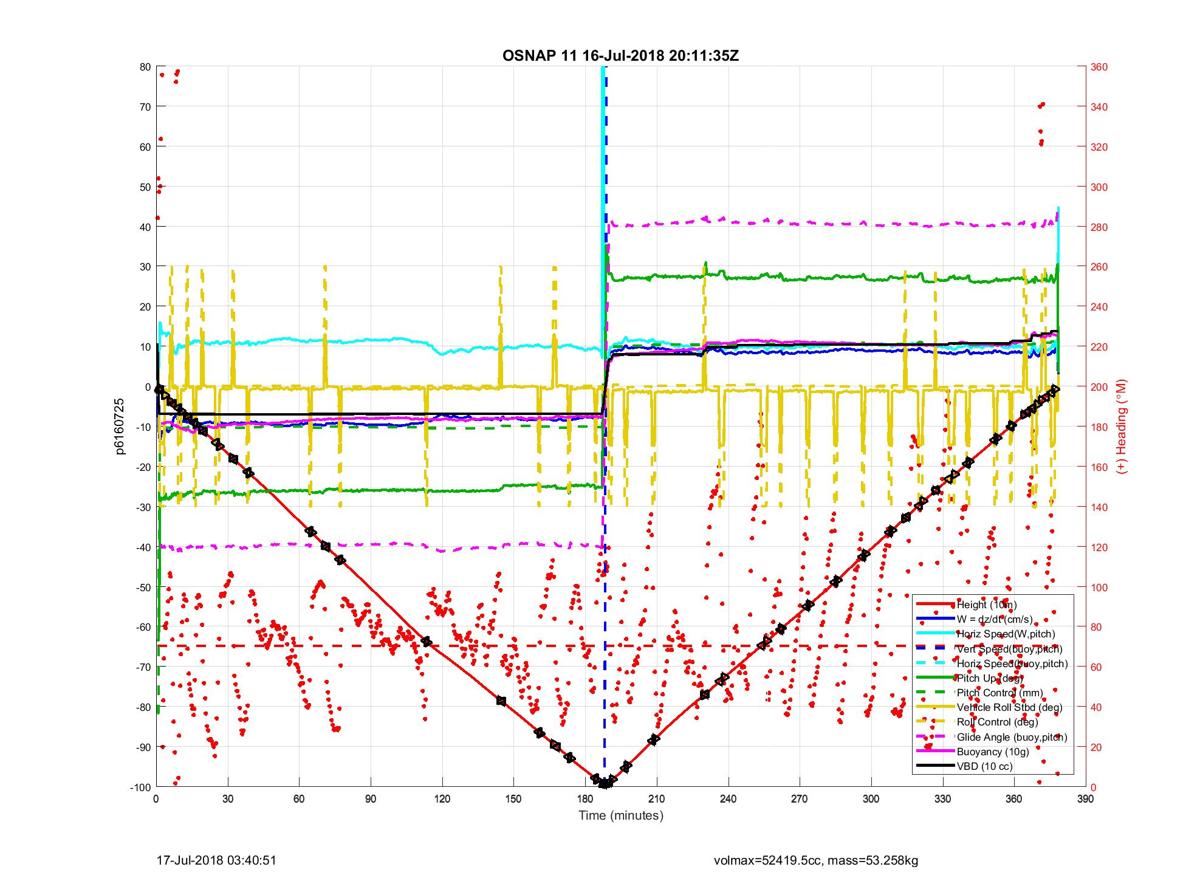Click the "volmax=52419.5cc, mass=53.258kg" footer text
The height and width of the screenshot is (885, 1200).
coord(816,859)
